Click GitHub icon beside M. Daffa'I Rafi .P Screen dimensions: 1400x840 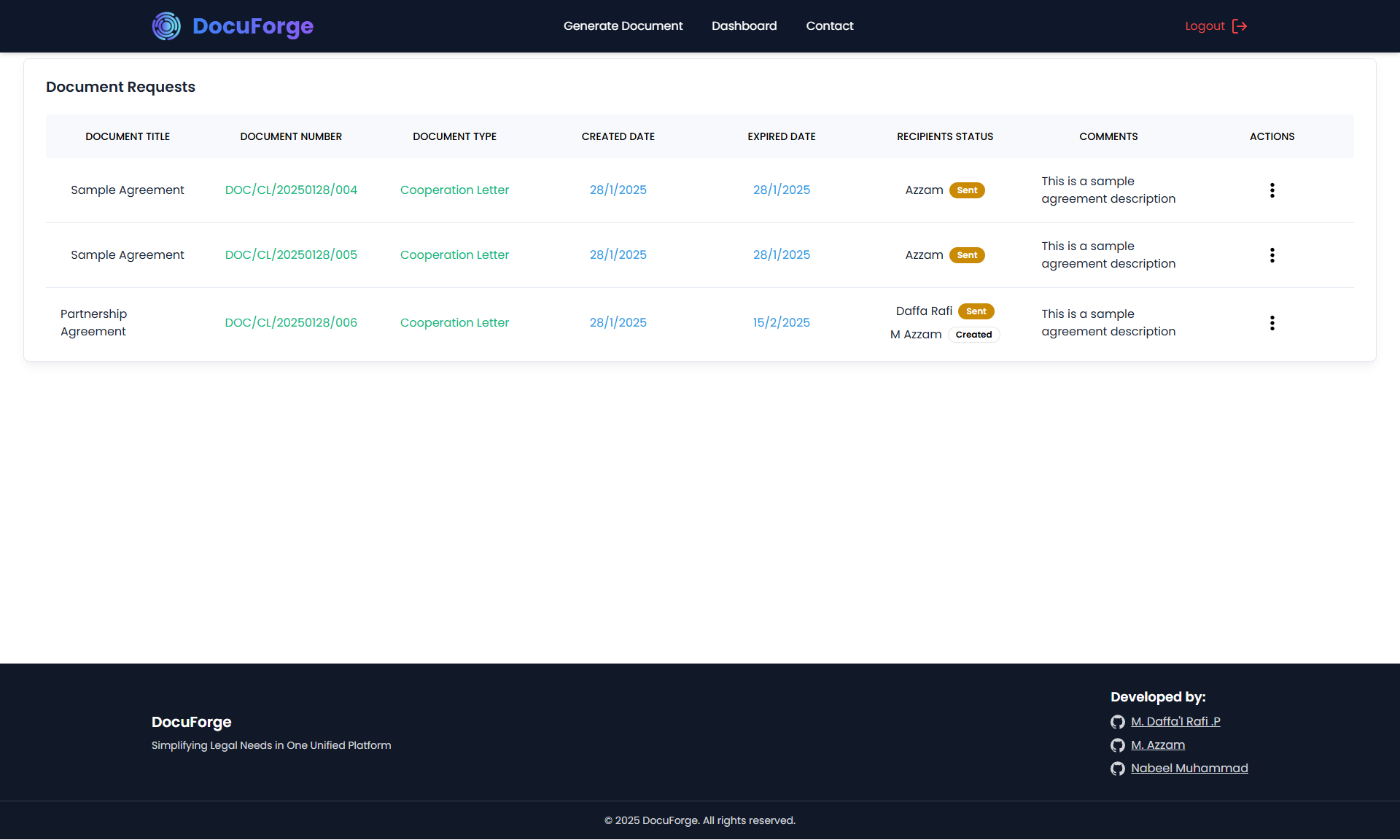point(1117,722)
